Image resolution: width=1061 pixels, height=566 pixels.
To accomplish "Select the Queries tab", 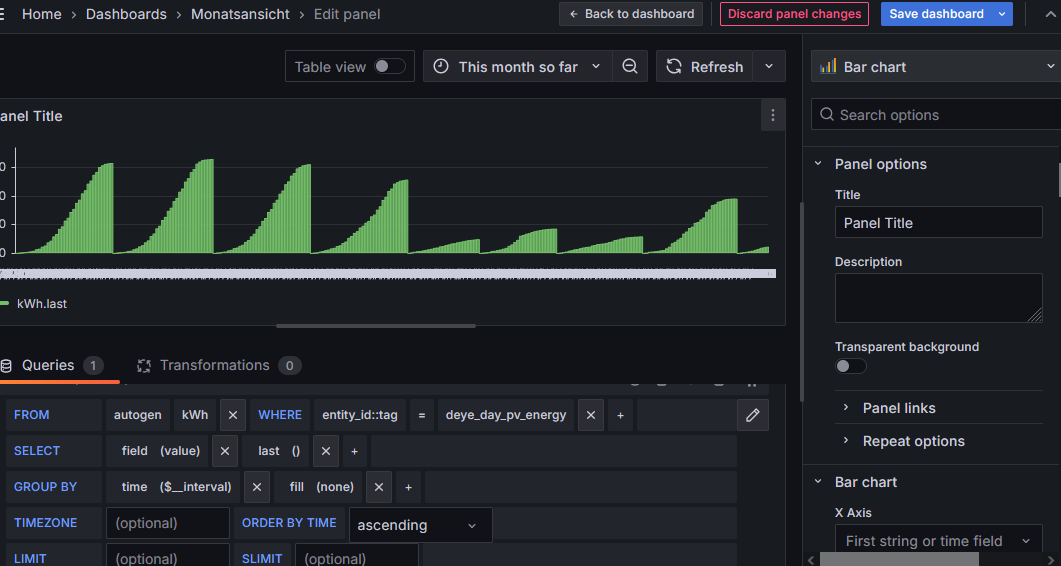I will pyautogui.click(x=48, y=366).
